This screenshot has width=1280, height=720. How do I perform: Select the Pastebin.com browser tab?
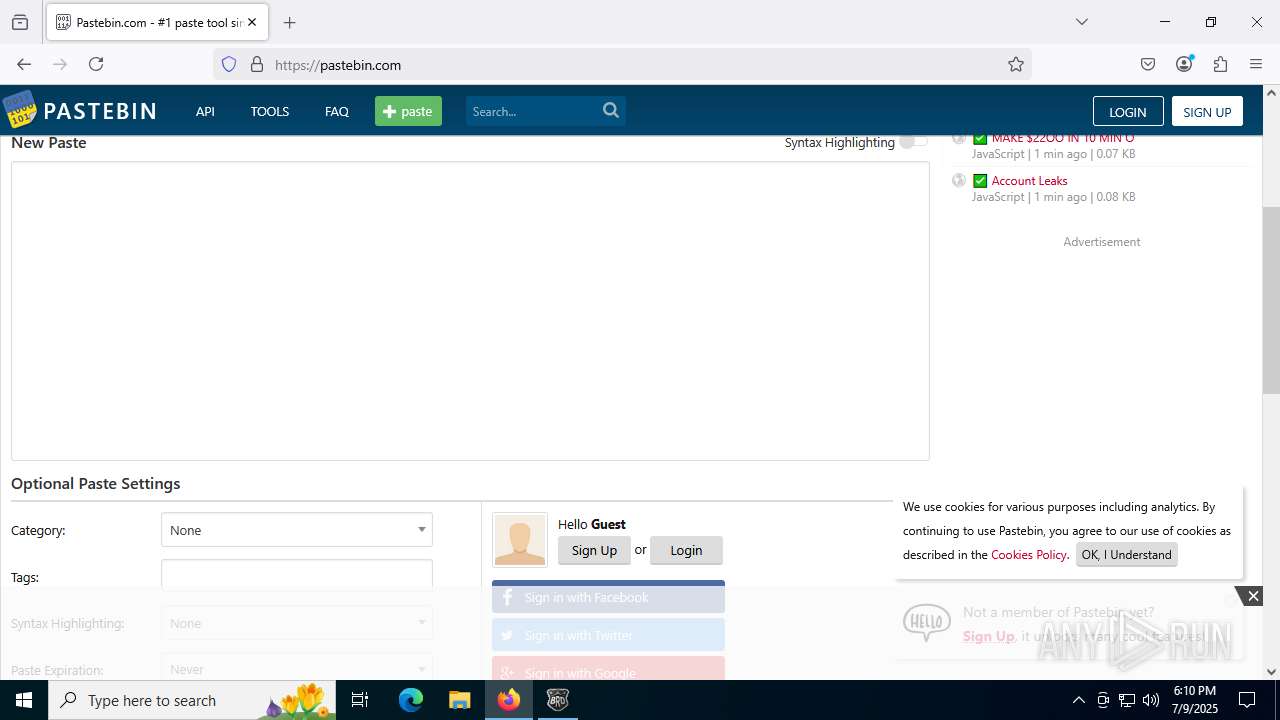pos(157,22)
